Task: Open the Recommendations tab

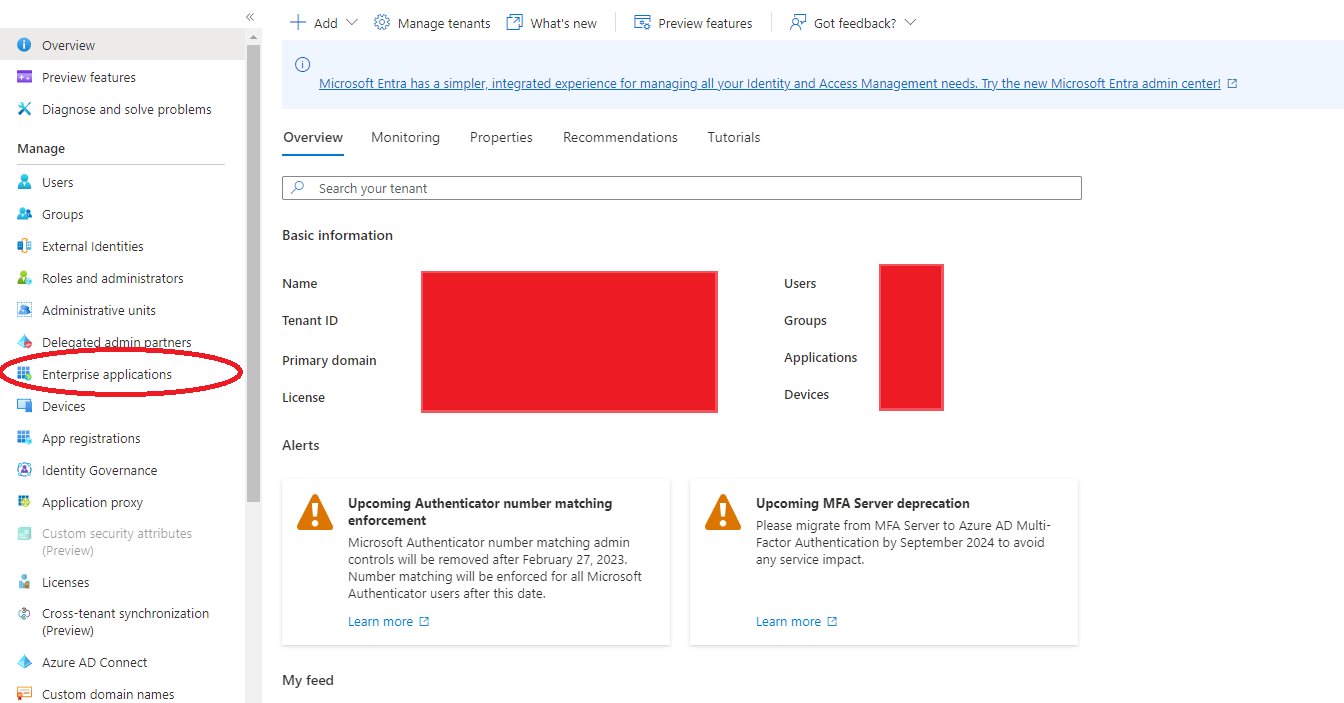Action: tap(620, 137)
